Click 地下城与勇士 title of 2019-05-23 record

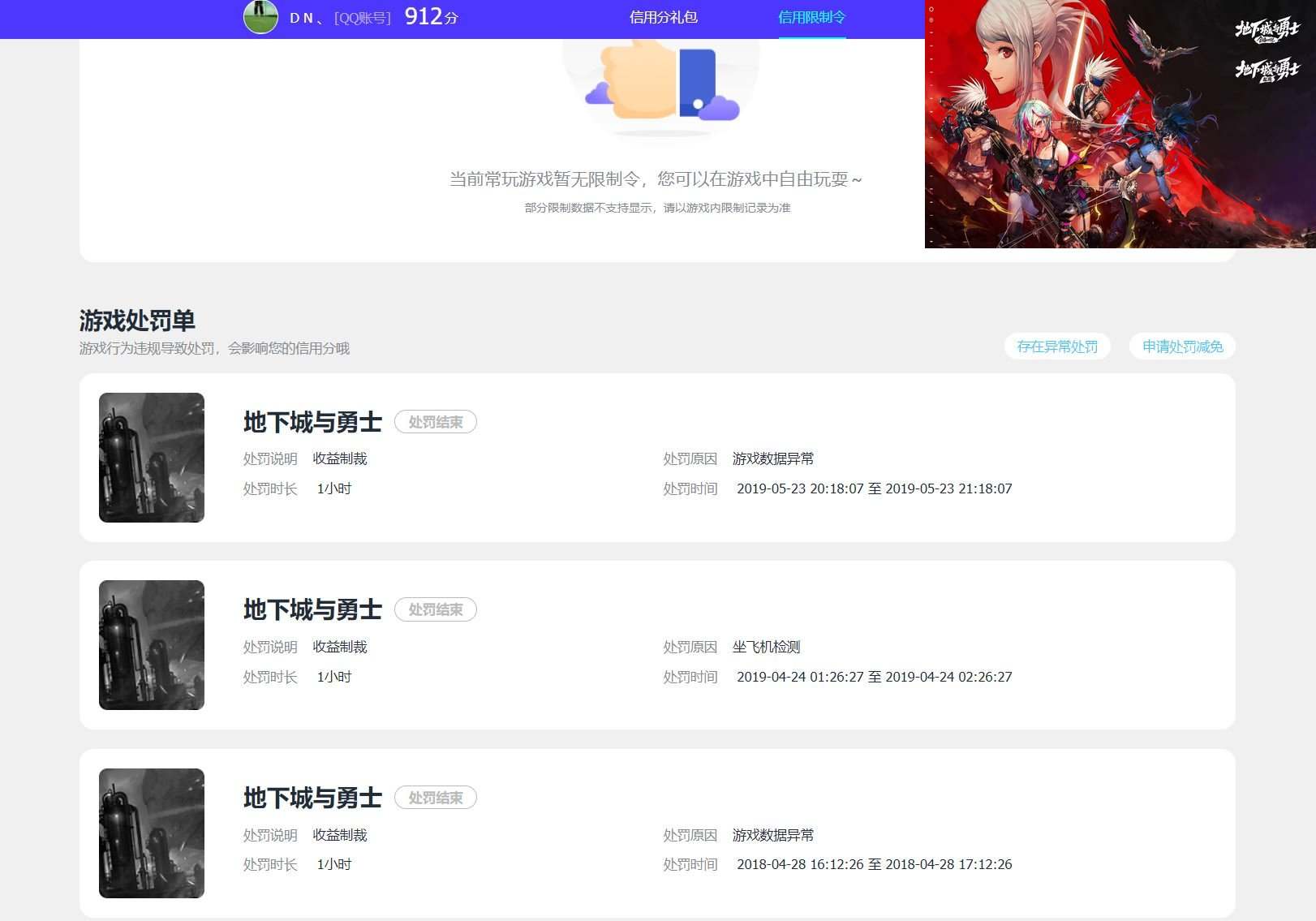click(x=312, y=422)
